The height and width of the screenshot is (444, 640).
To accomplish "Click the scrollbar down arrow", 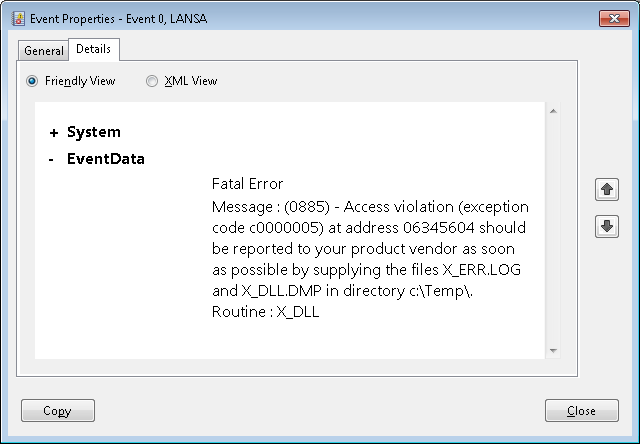I will tap(553, 350).
